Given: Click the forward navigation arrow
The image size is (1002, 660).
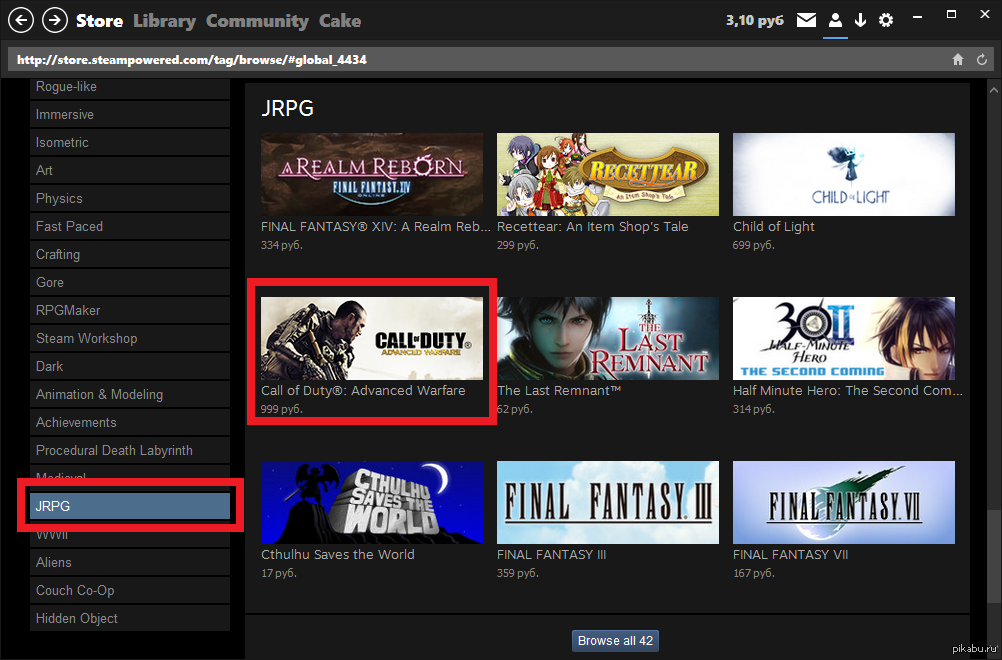Looking at the screenshot, I should pyautogui.click(x=55, y=20).
